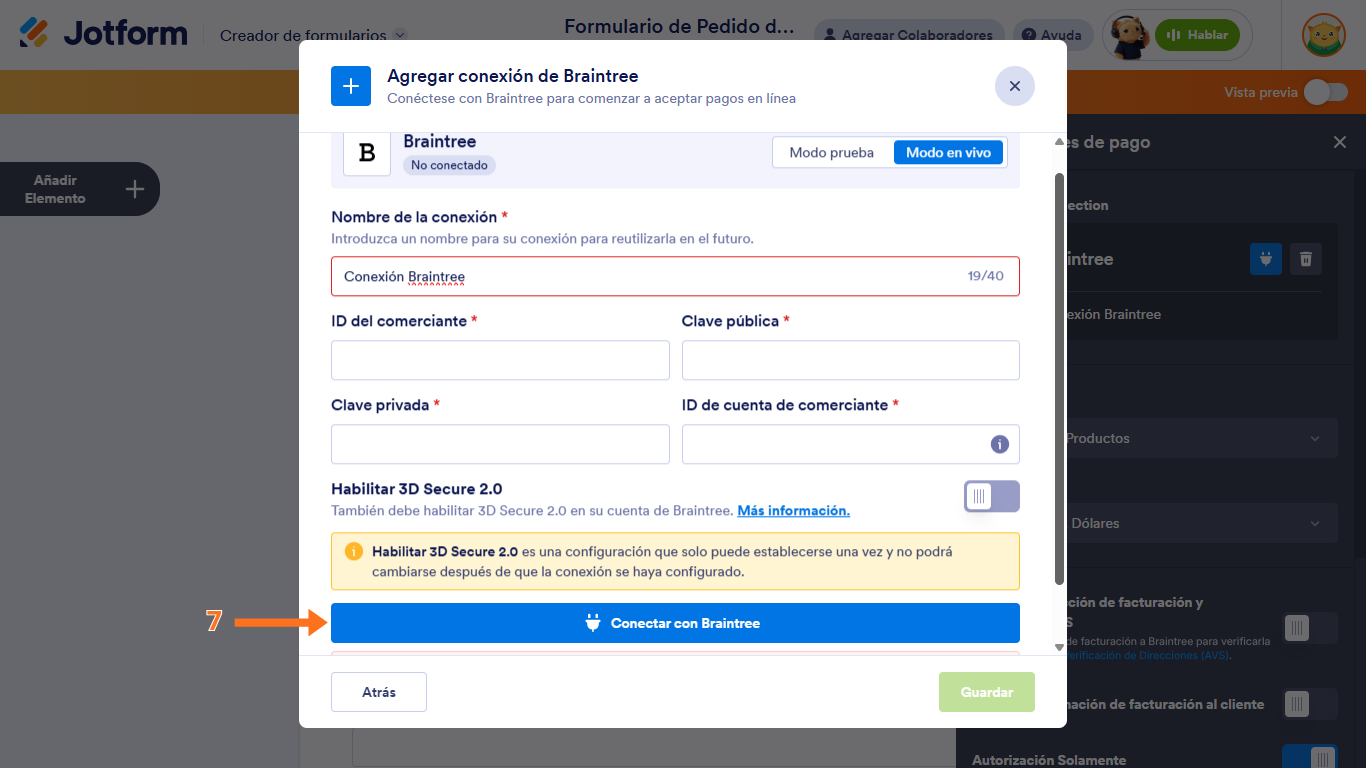Select Modo prueba

(832, 153)
